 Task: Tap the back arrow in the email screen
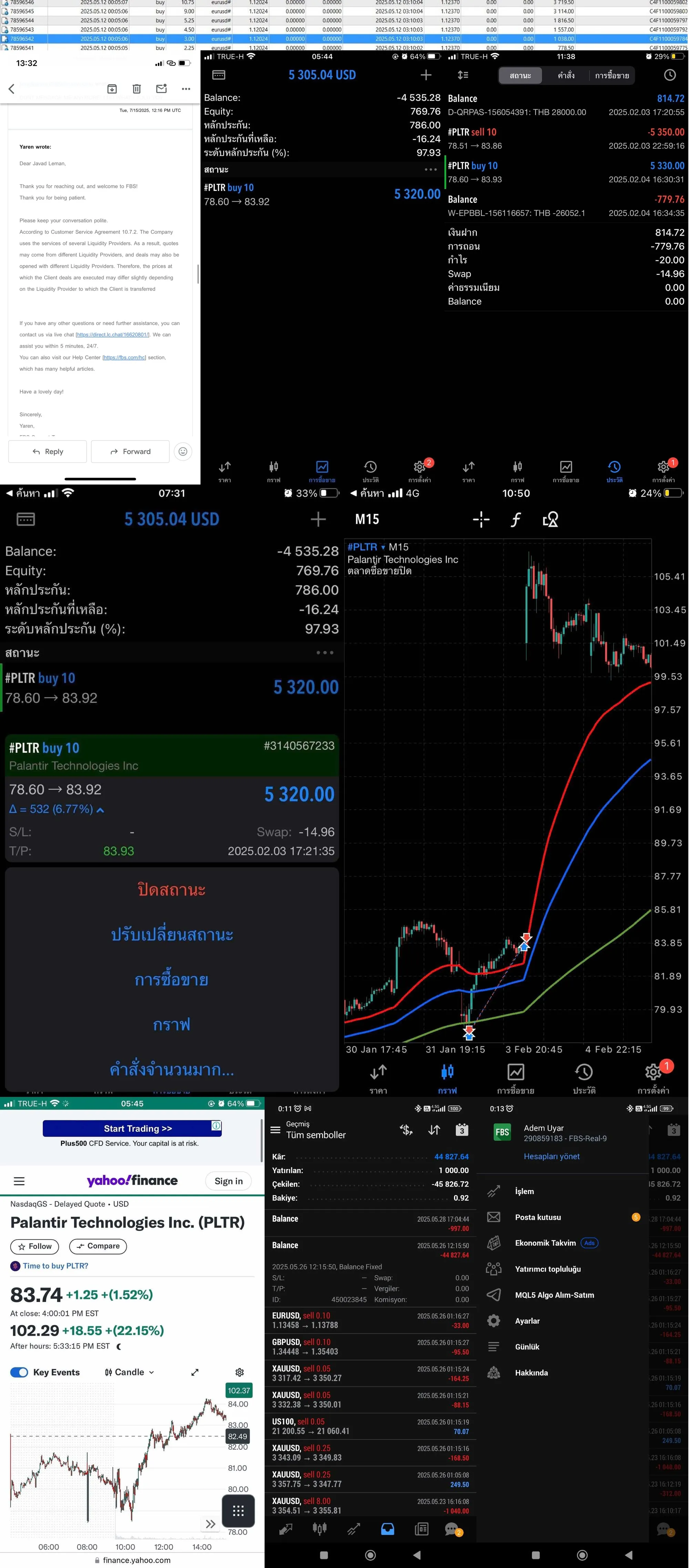[x=12, y=89]
